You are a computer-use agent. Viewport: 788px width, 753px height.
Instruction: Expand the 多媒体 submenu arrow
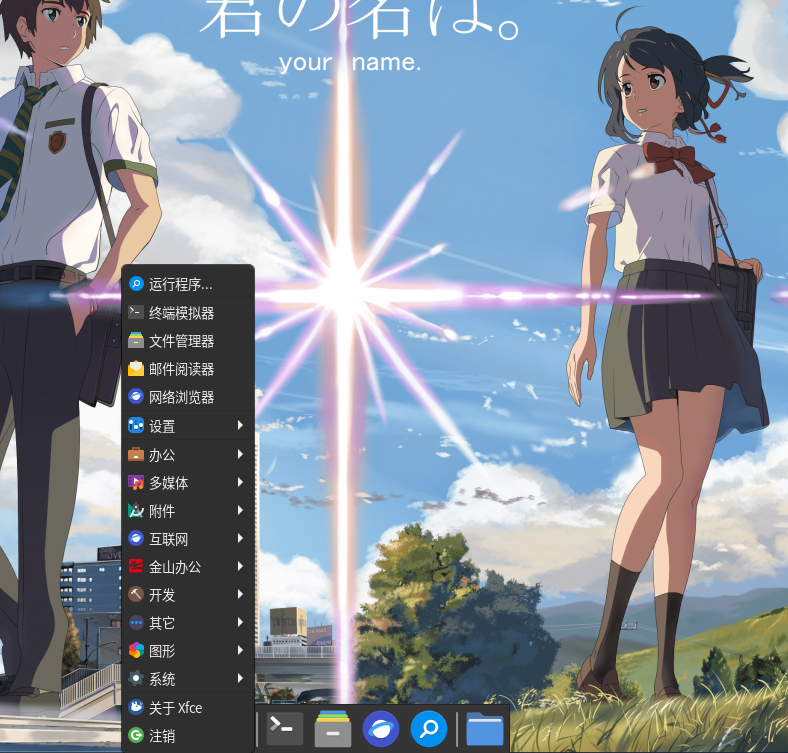coord(240,483)
